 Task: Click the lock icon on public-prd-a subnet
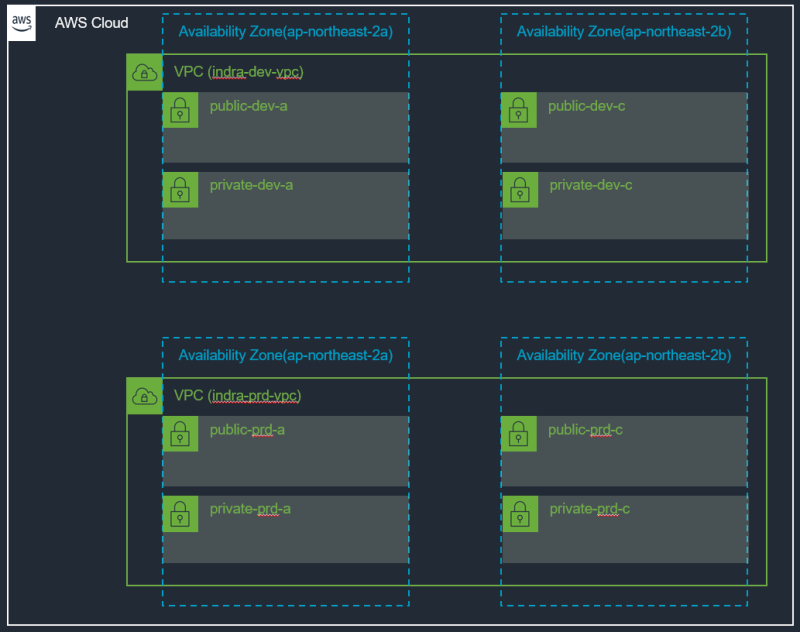tap(181, 434)
